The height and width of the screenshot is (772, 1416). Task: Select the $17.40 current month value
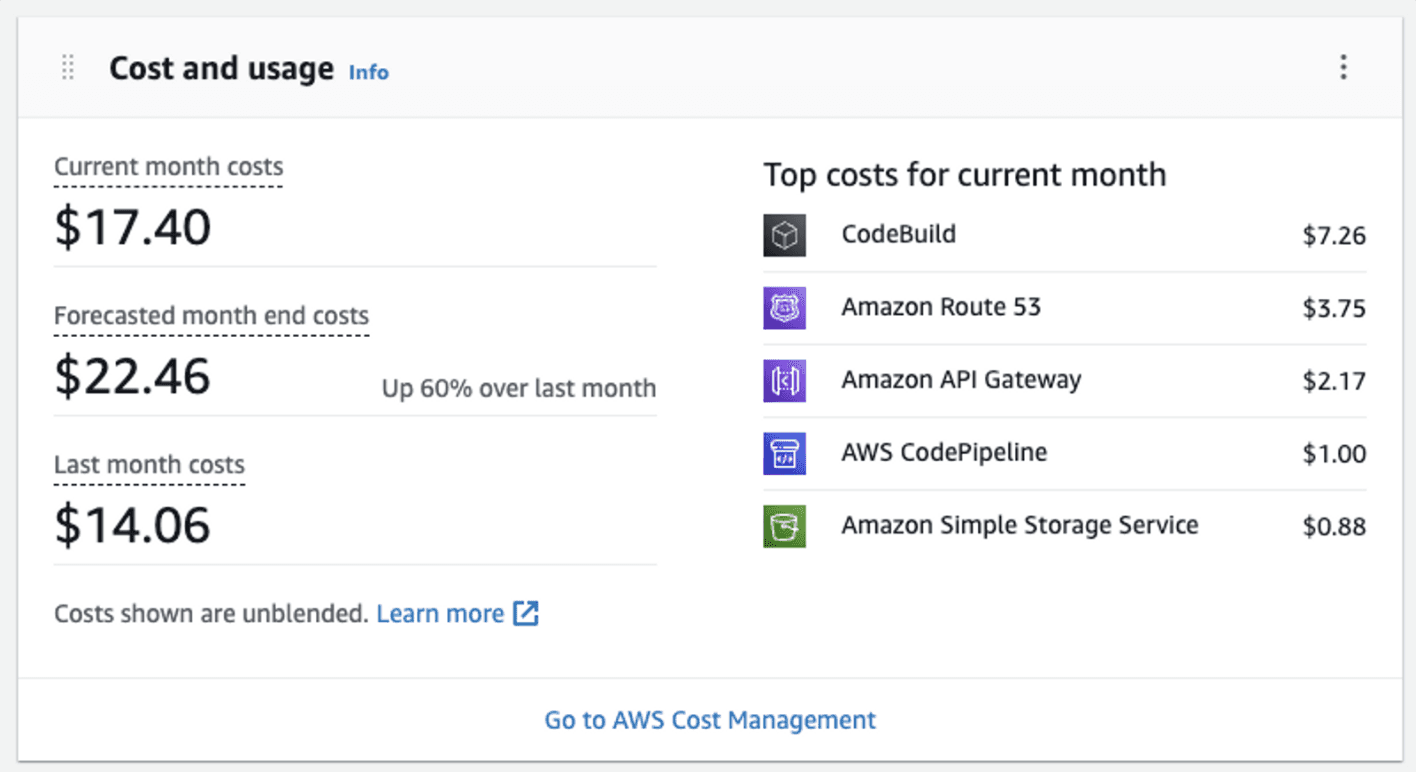click(x=132, y=226)
